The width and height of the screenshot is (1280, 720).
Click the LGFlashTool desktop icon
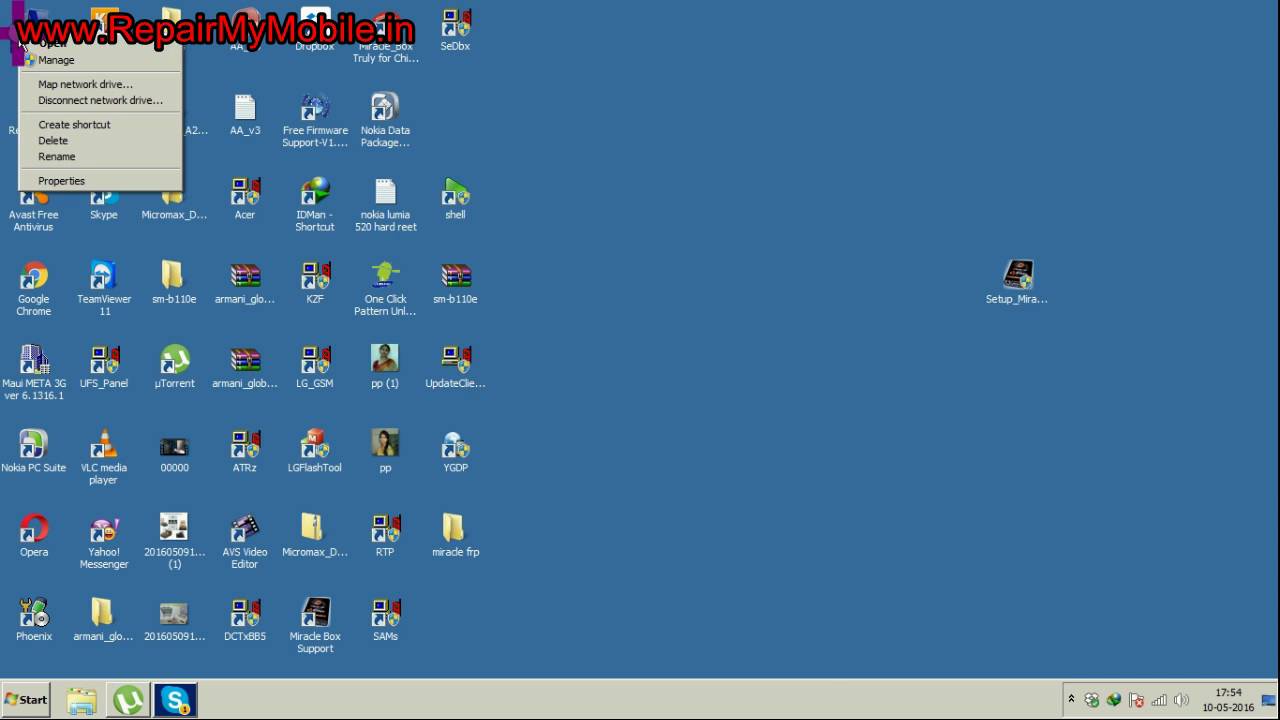click(x=315, y=451)
